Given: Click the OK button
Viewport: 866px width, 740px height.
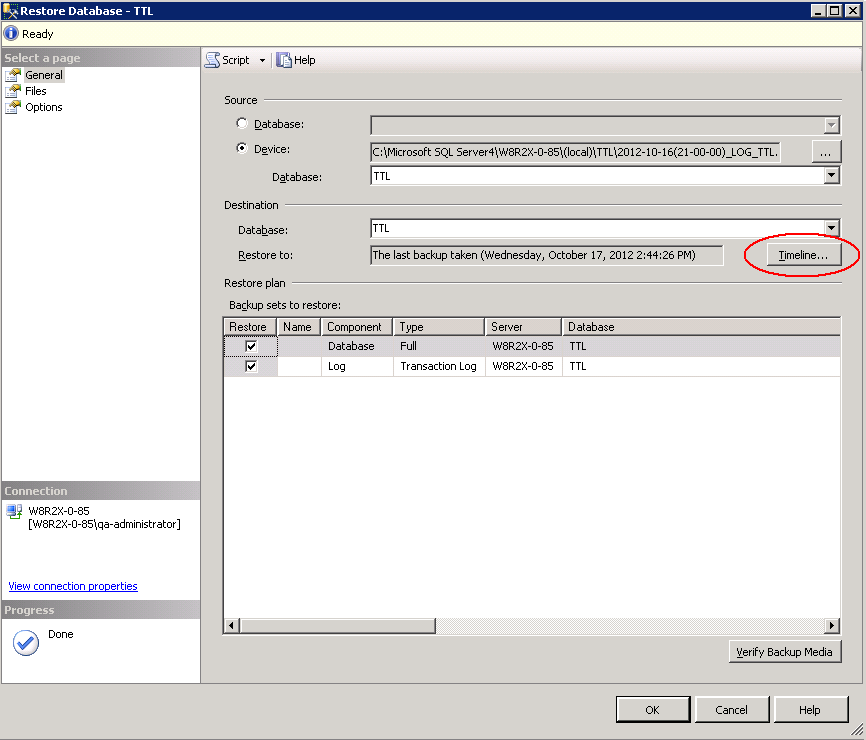Looking at the screenshot, I should click(653, 710).
